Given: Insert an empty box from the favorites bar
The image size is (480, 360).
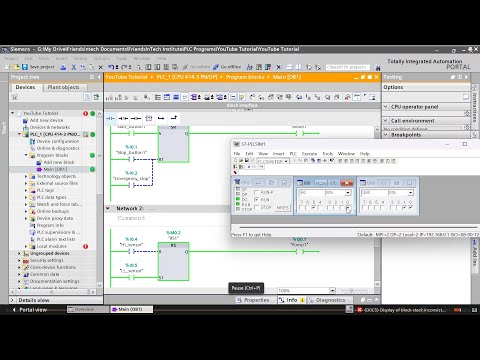Looking at the screenshot, I should (x=149, y=118).
